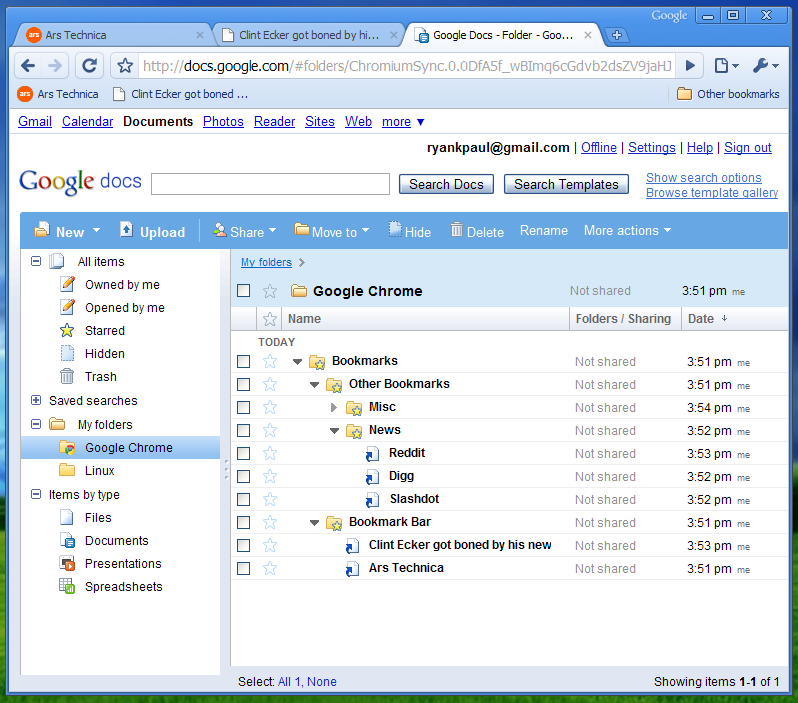
Task: Click the Go arrow beside address bar
Action: (x=690, y=66)
